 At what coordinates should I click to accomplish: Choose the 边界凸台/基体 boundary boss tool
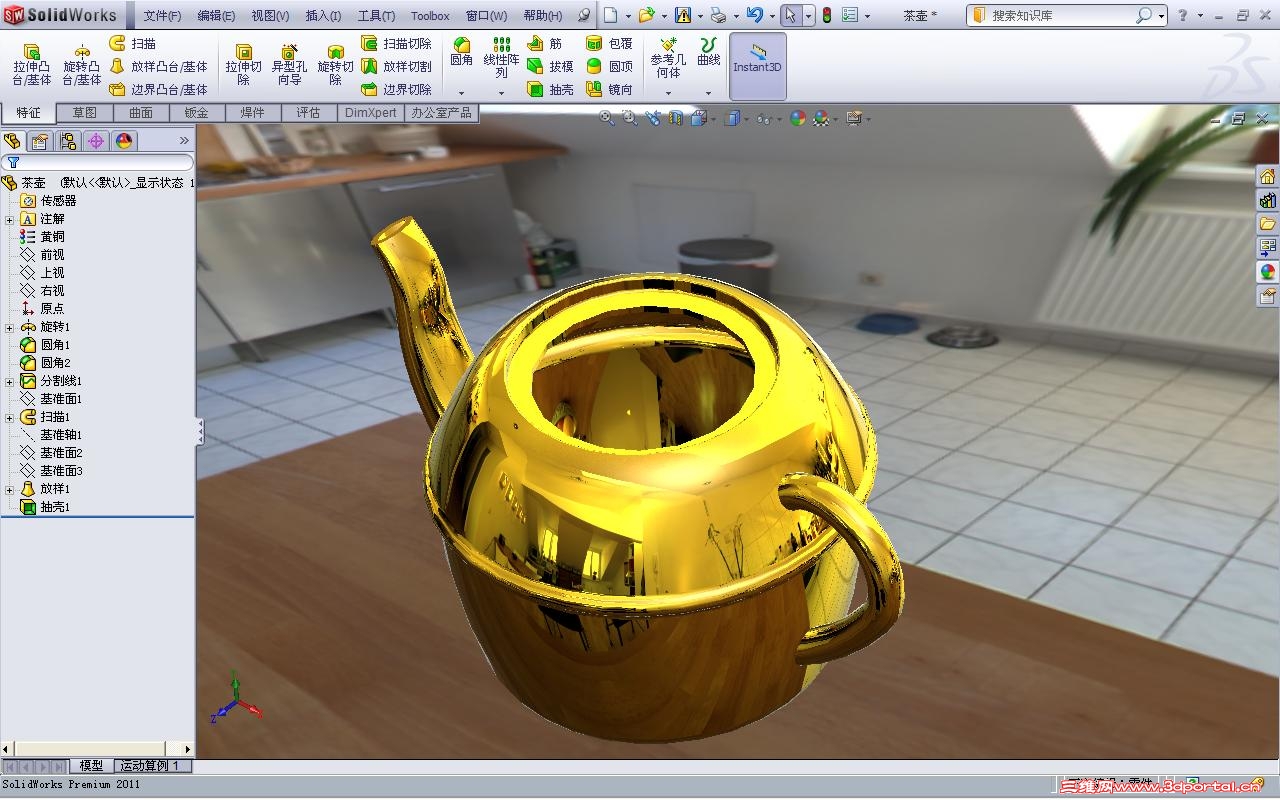[x=158, y=90]
